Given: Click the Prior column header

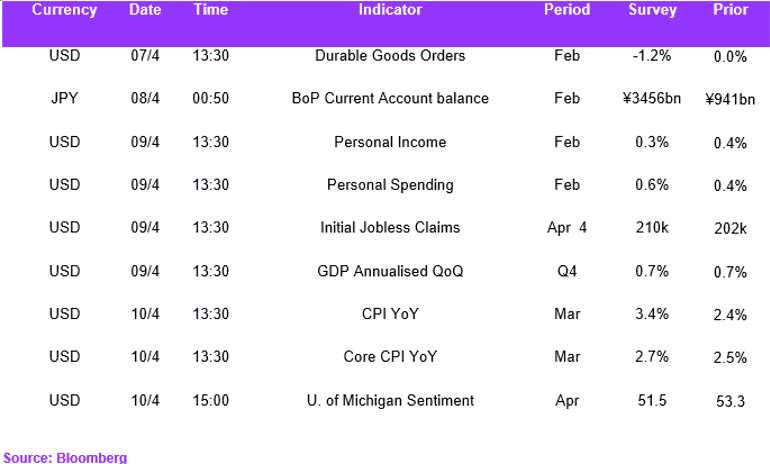Looking at the screenshot, I should (x=730, y=10).
